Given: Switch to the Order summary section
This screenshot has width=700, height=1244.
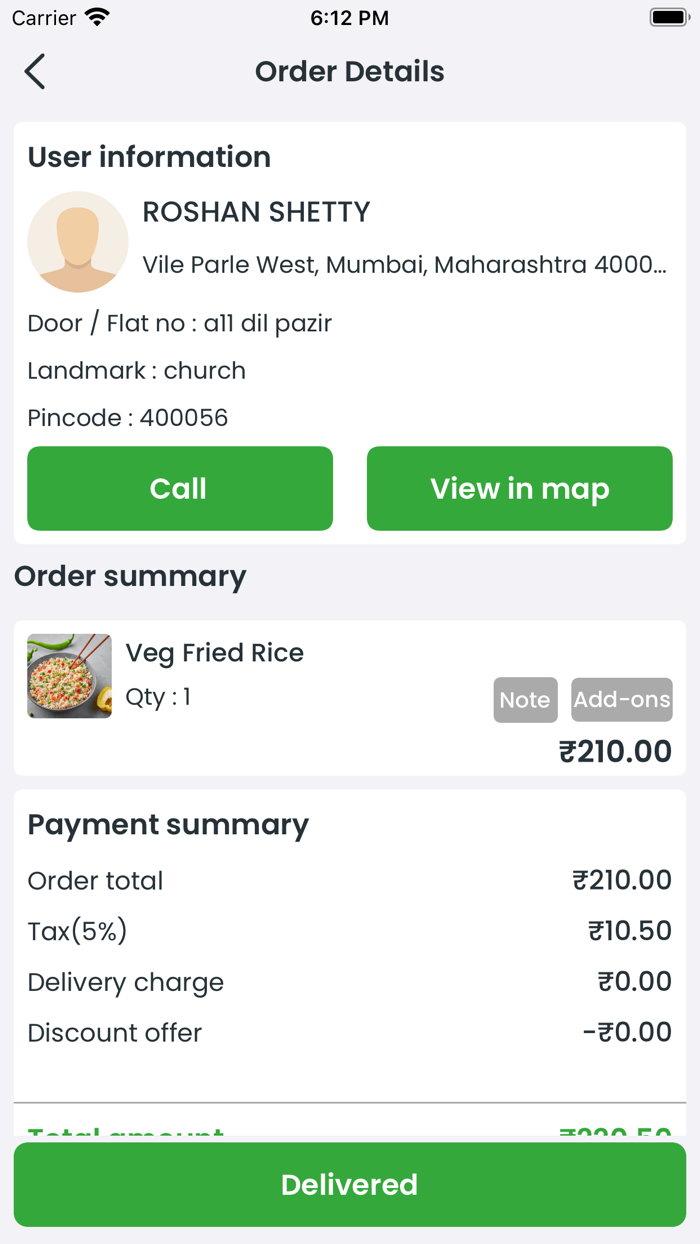Looking at the screenshot, I should 130,576.
